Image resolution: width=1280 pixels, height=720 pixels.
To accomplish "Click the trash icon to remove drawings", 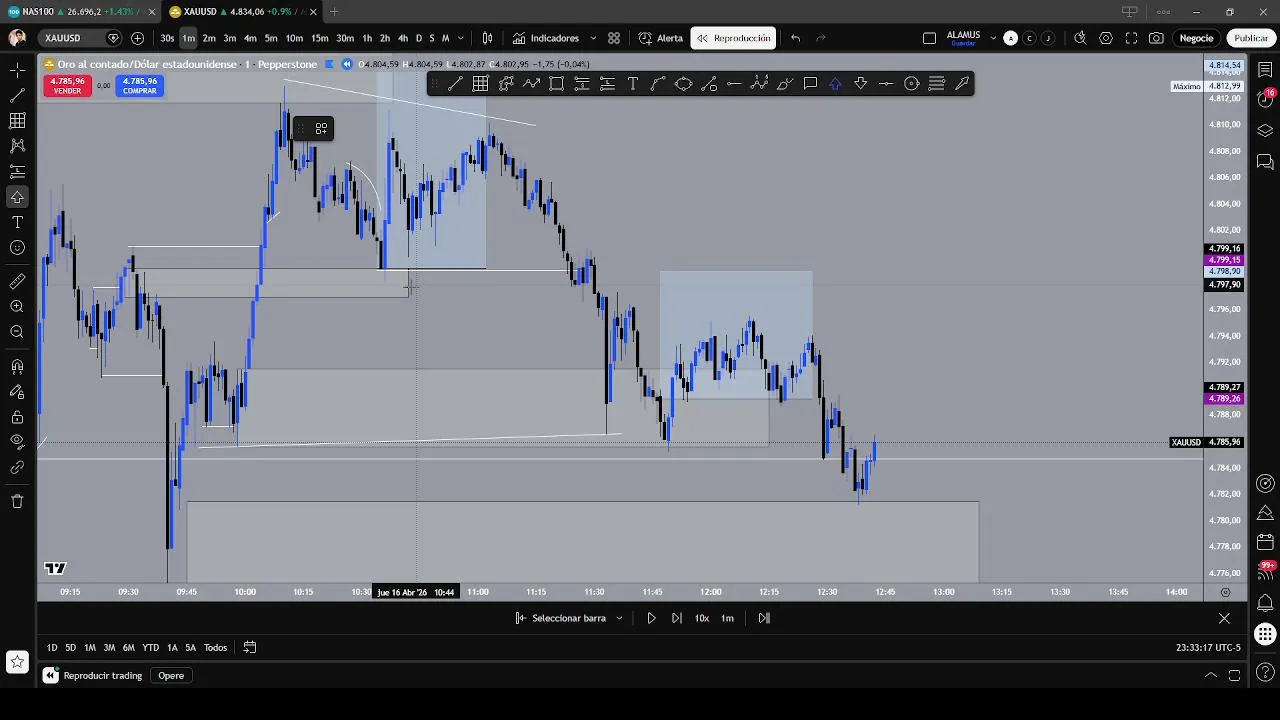I will (17, 501).
